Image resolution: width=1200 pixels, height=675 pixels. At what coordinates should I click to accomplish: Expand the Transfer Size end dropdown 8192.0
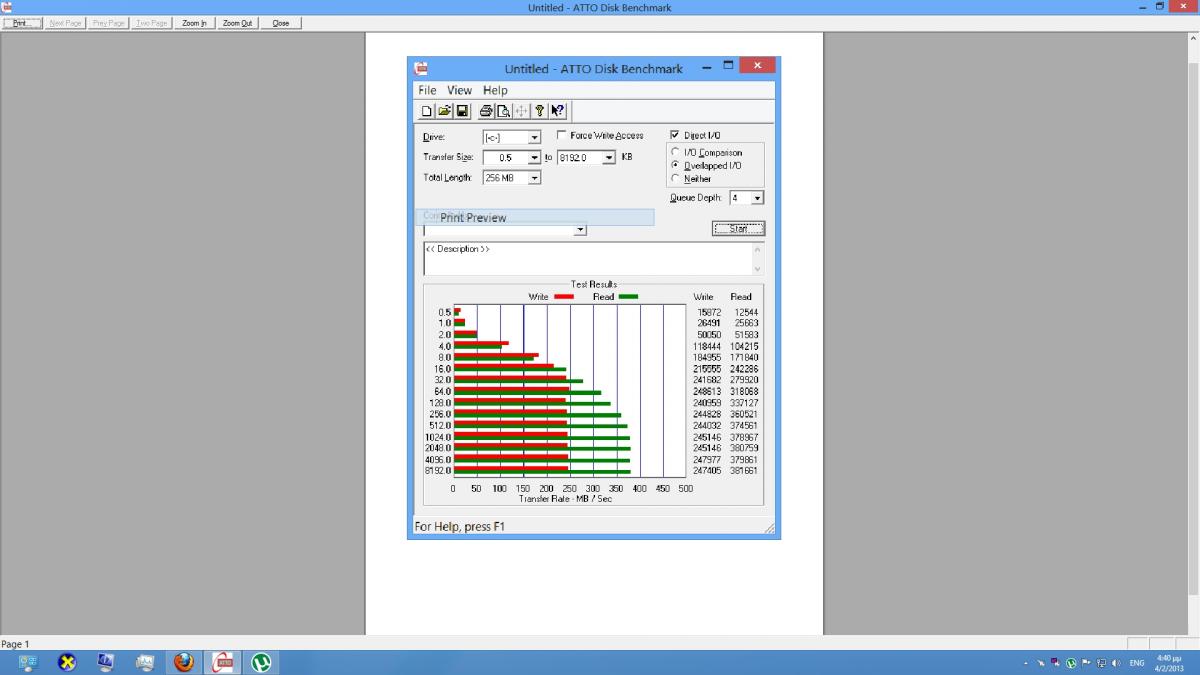tap(609, 158)
